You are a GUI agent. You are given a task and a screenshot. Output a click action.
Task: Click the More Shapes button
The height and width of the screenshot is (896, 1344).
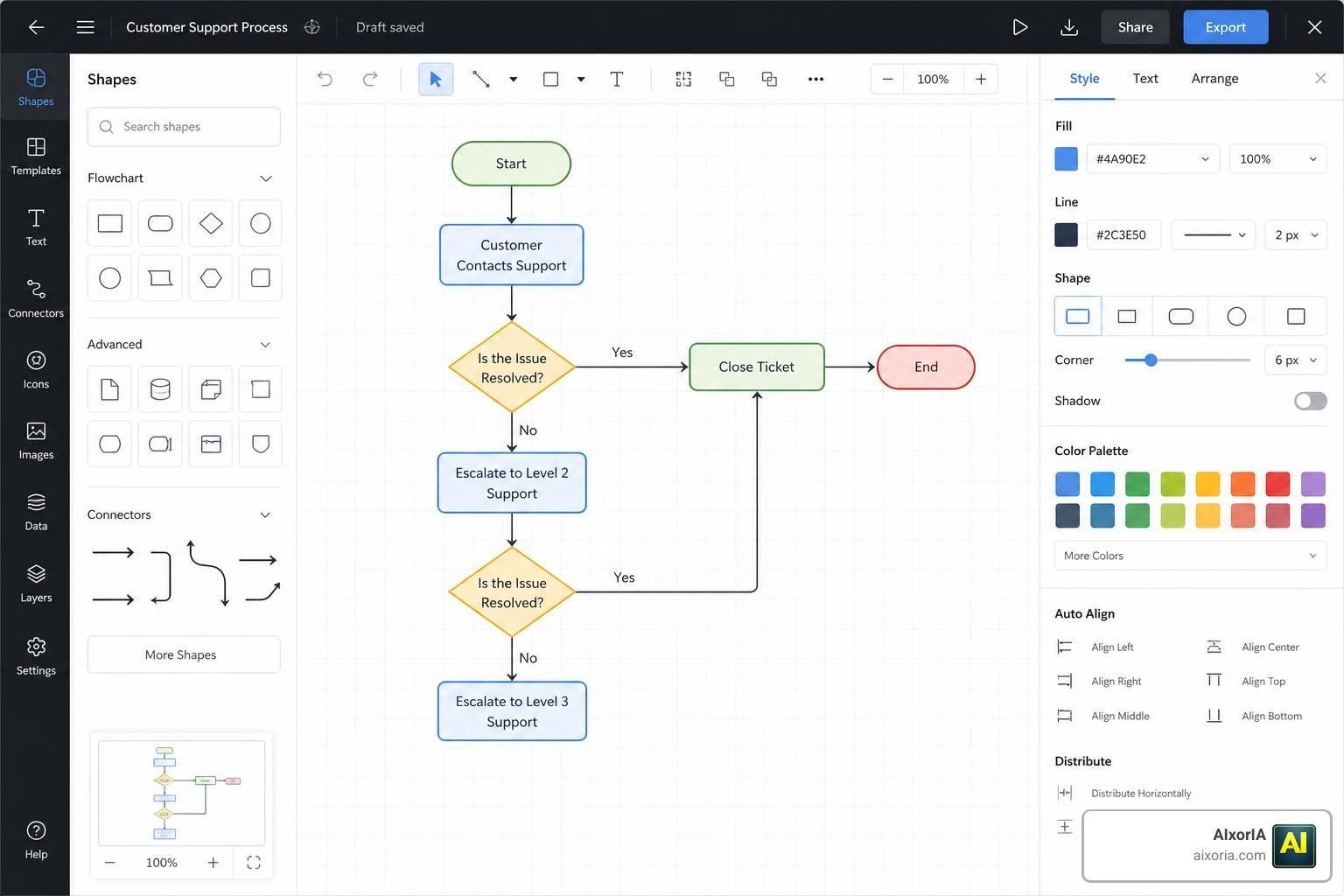(184, 654)
